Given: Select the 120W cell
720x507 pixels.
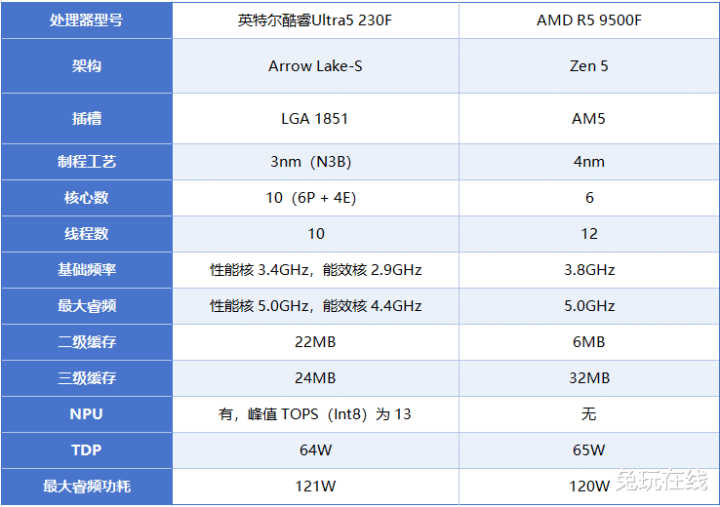Looking at the screenshot, I should tap(589, 486).
